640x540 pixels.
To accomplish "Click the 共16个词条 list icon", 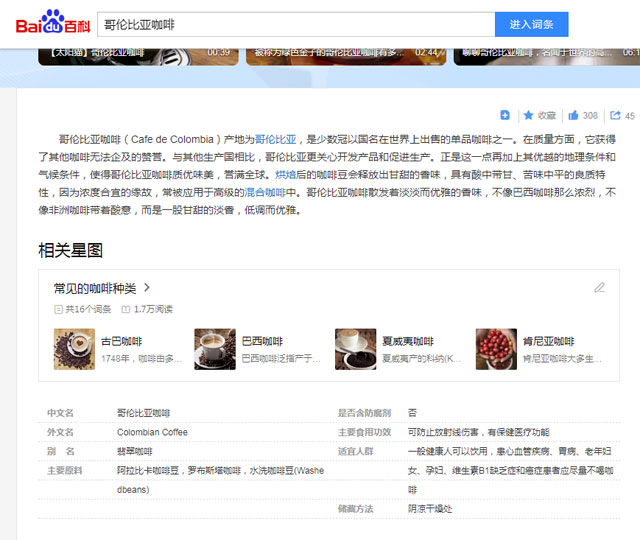I will pyautogui.click(x=58, y=309).
